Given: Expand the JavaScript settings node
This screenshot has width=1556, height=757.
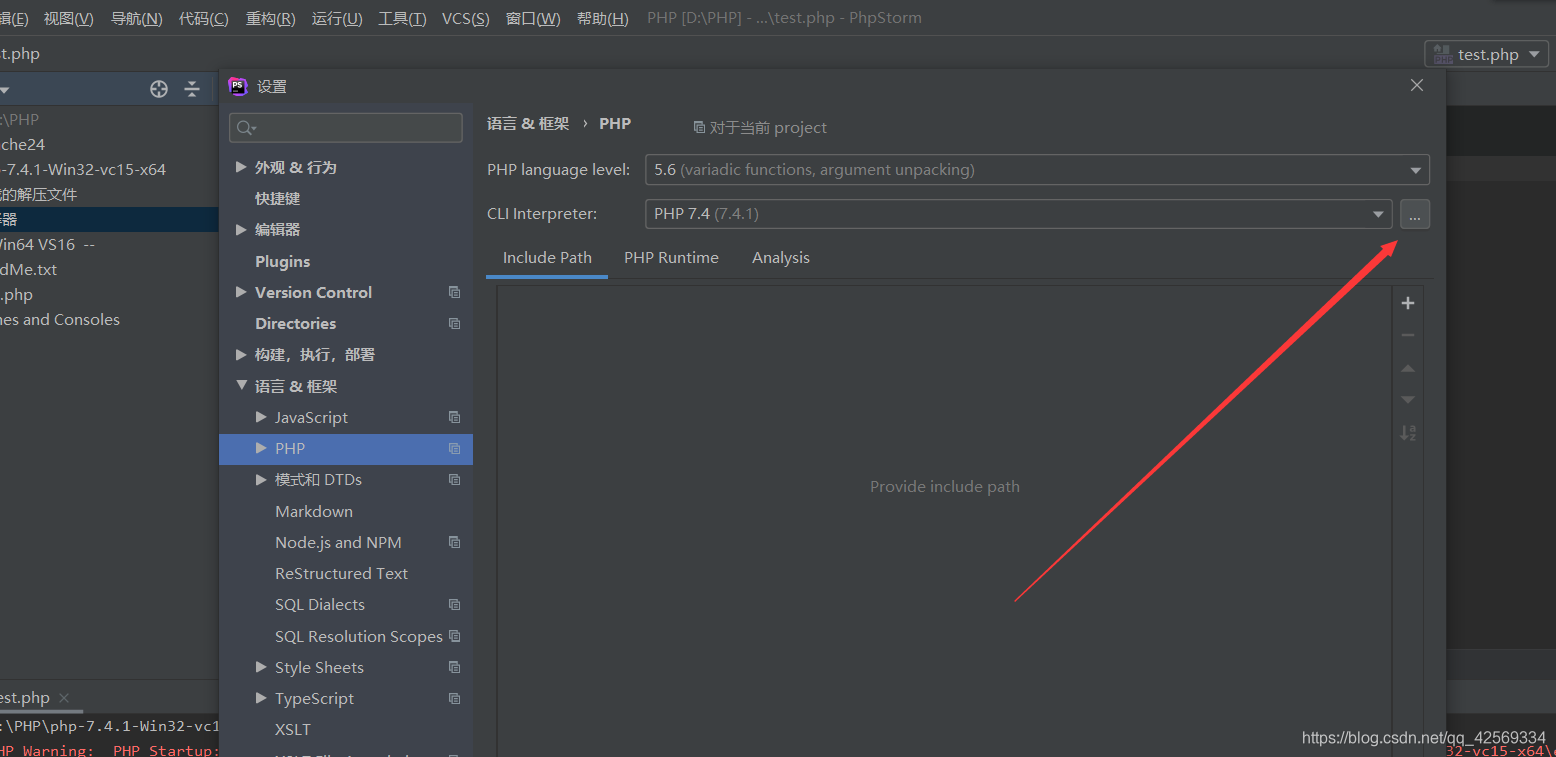Looking at the screenshot, I should pyautogui.click(x=261, y=417).
